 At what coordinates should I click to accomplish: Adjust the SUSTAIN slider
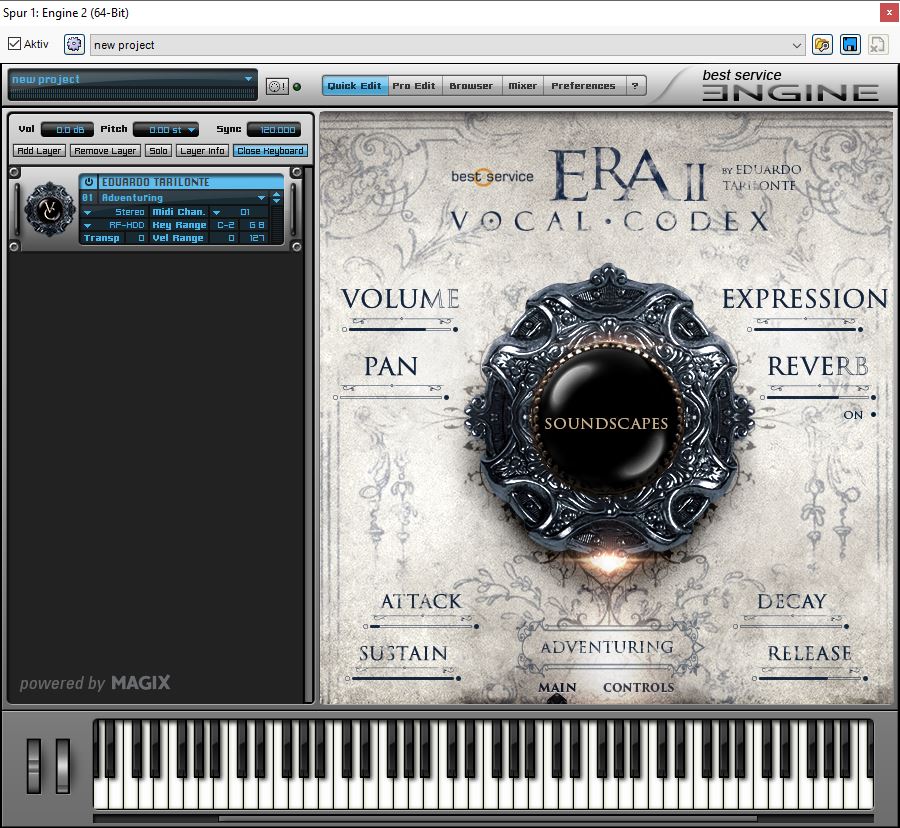click(403, 678)
